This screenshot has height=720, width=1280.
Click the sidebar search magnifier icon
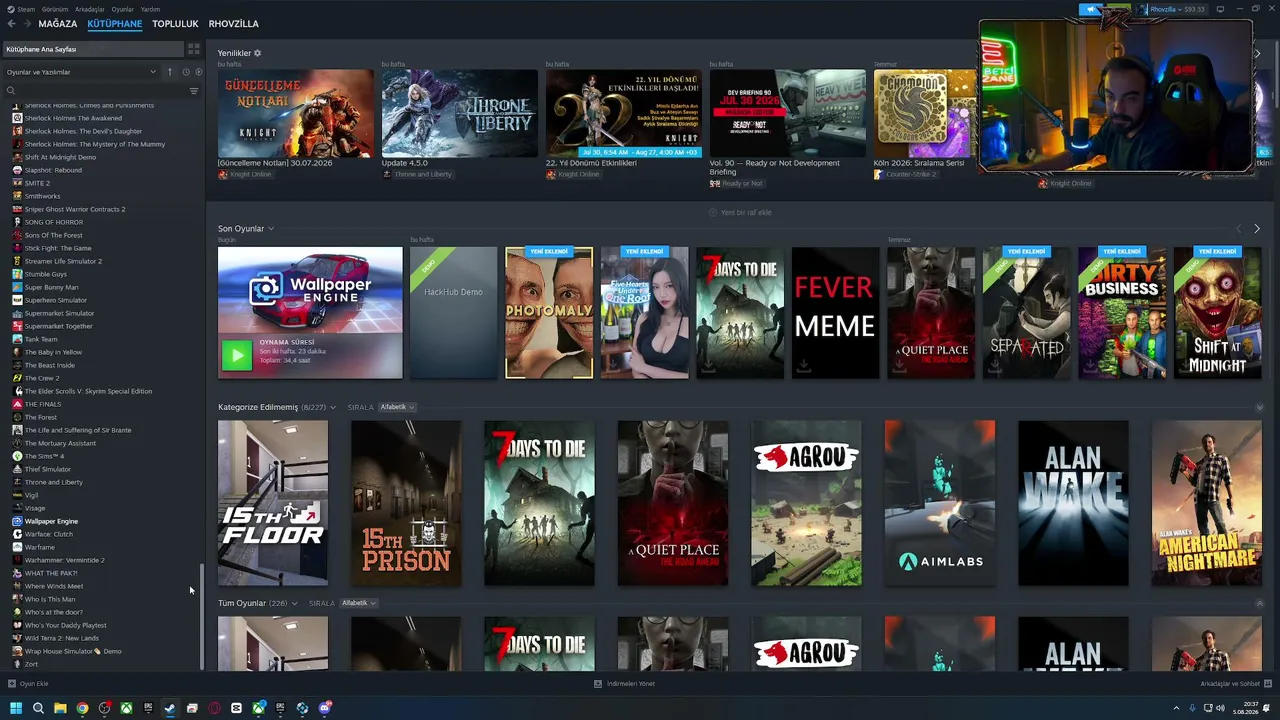[11, 91]
